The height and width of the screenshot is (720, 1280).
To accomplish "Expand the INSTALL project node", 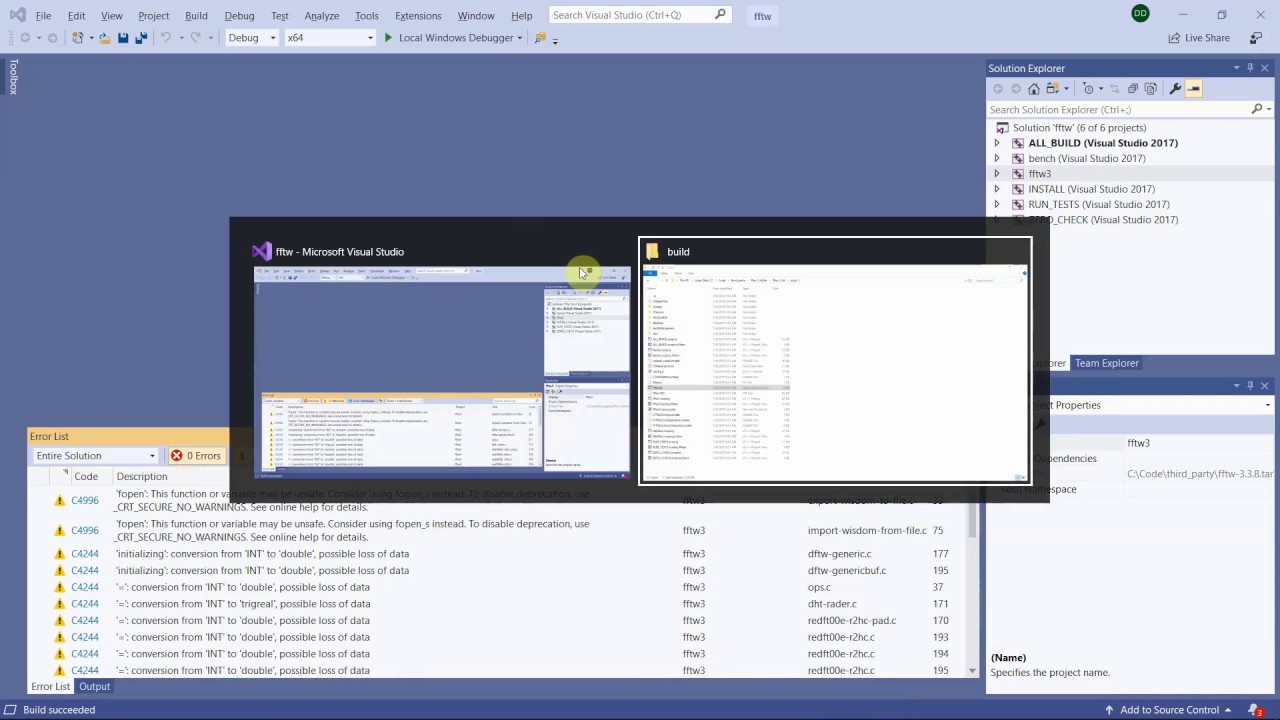I will [996, 189].
